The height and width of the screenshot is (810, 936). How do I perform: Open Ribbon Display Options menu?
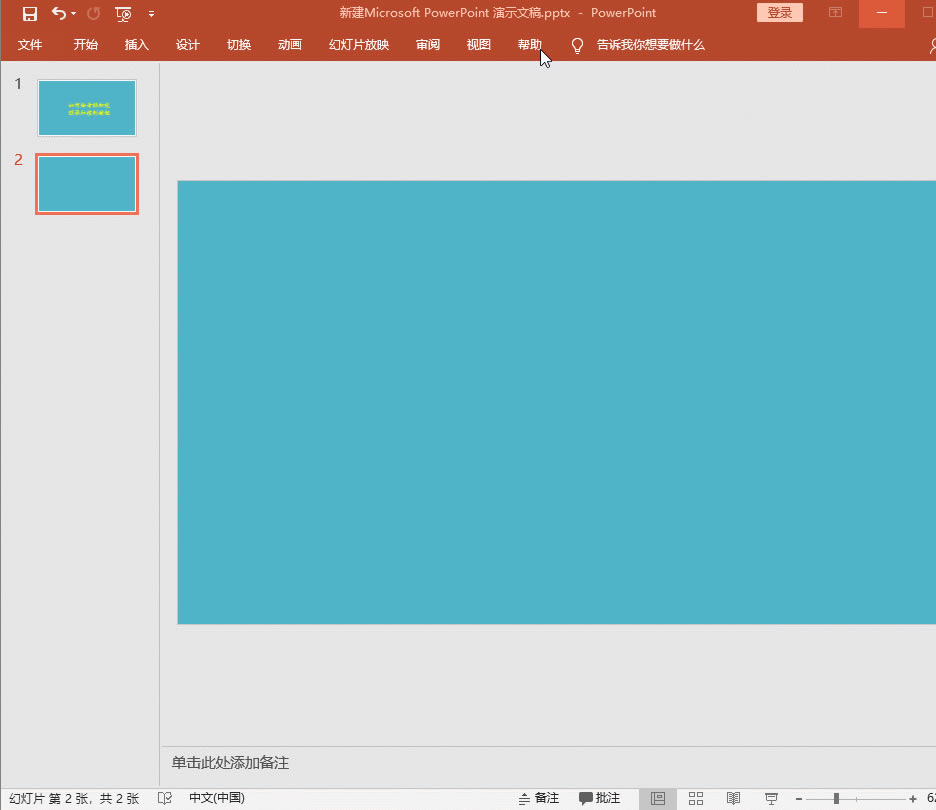[x=835, y=13]
